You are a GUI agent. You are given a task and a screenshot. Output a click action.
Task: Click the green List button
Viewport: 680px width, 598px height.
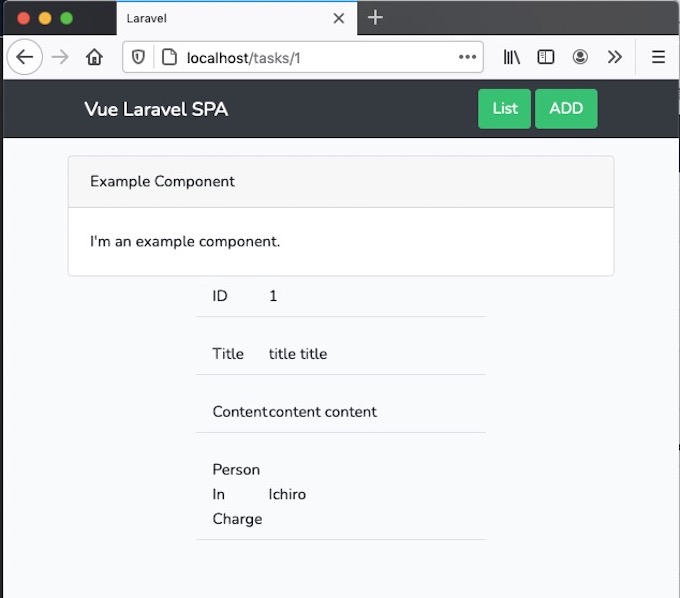coord(505,109)
